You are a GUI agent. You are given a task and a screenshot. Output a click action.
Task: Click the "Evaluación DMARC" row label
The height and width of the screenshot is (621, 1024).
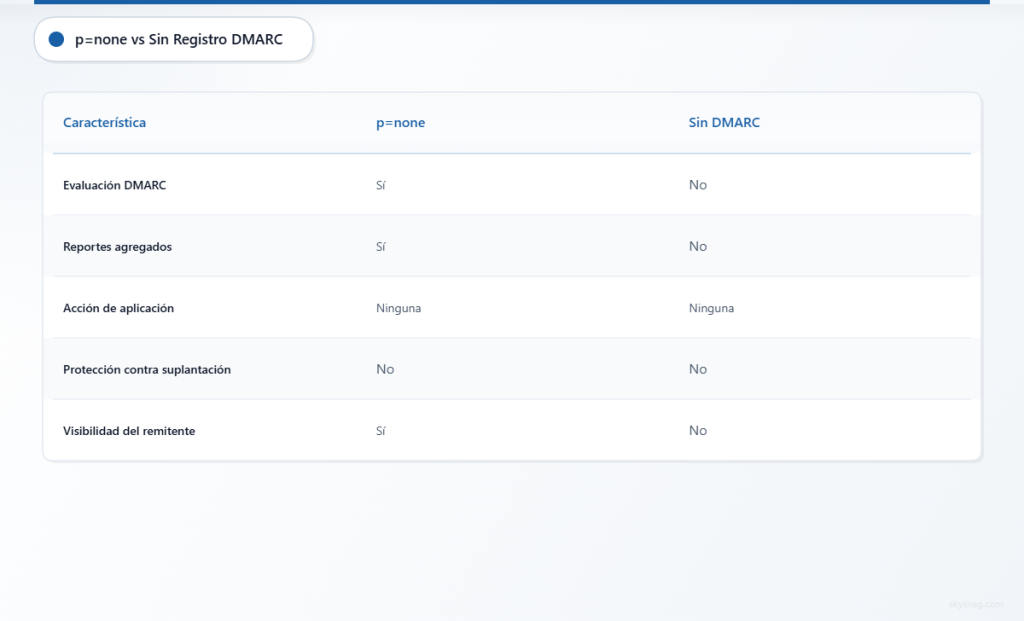point(114,185)
